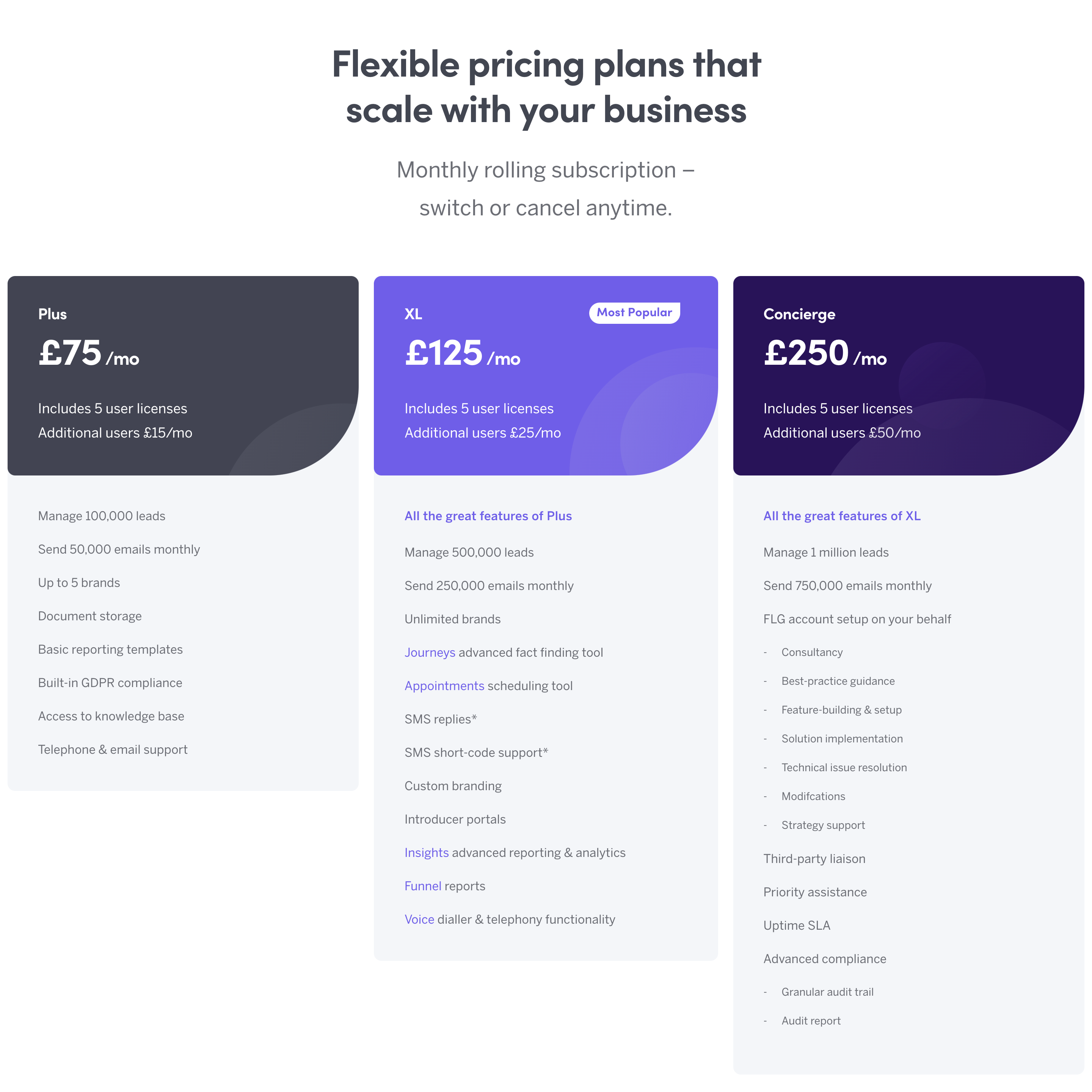Click the Journeys link in XL features

point(430,652)
